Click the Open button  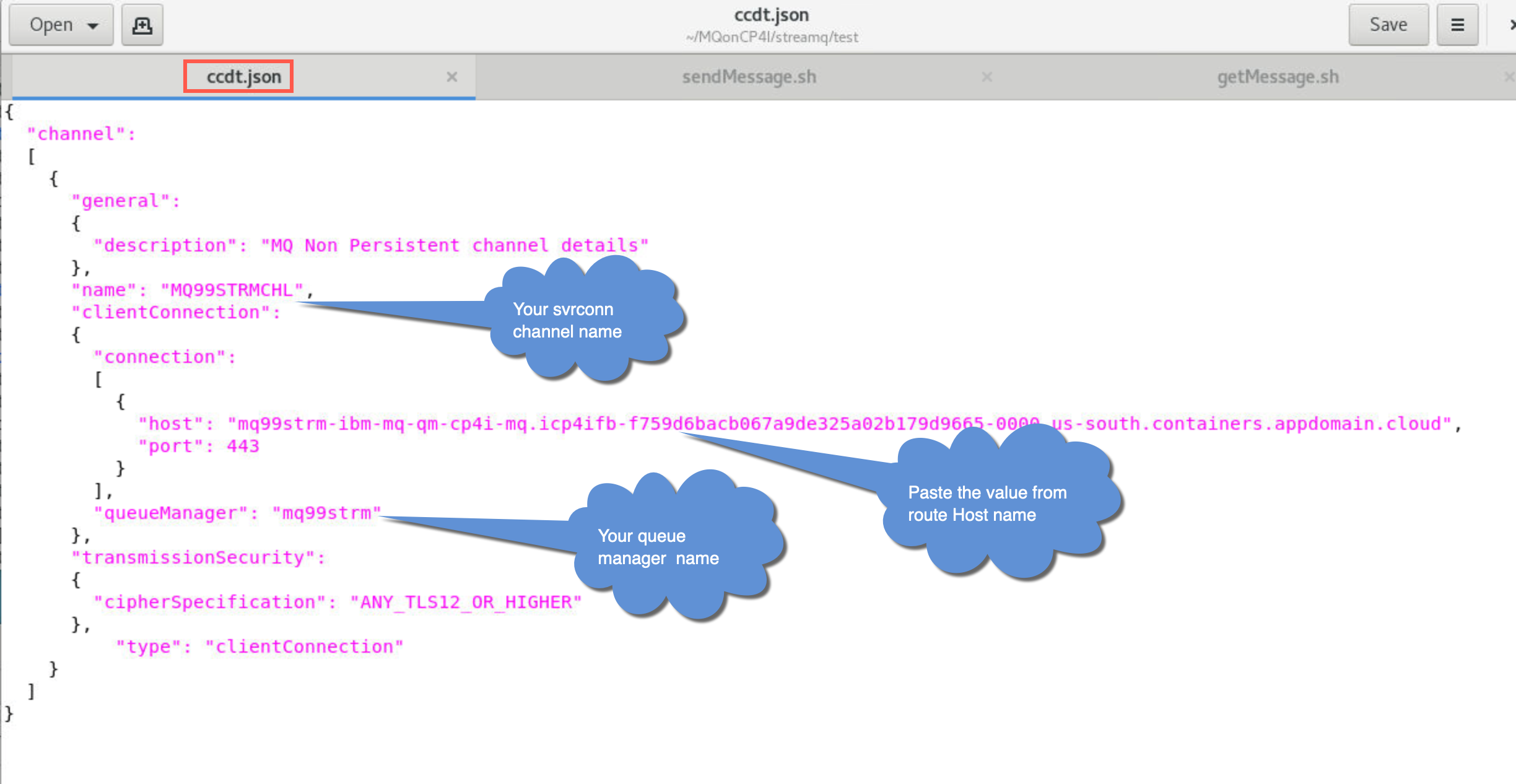coord(51,25)
